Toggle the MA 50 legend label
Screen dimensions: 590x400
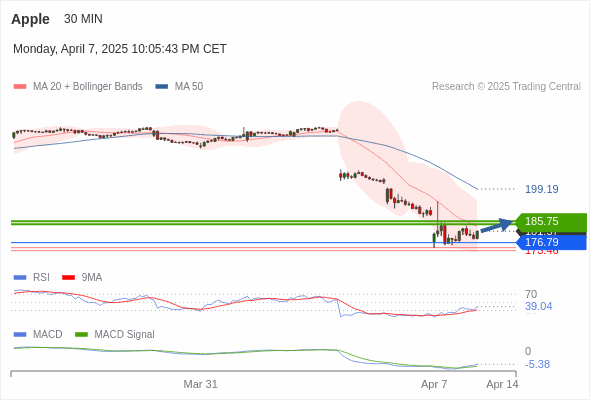[x=189, y=87]
